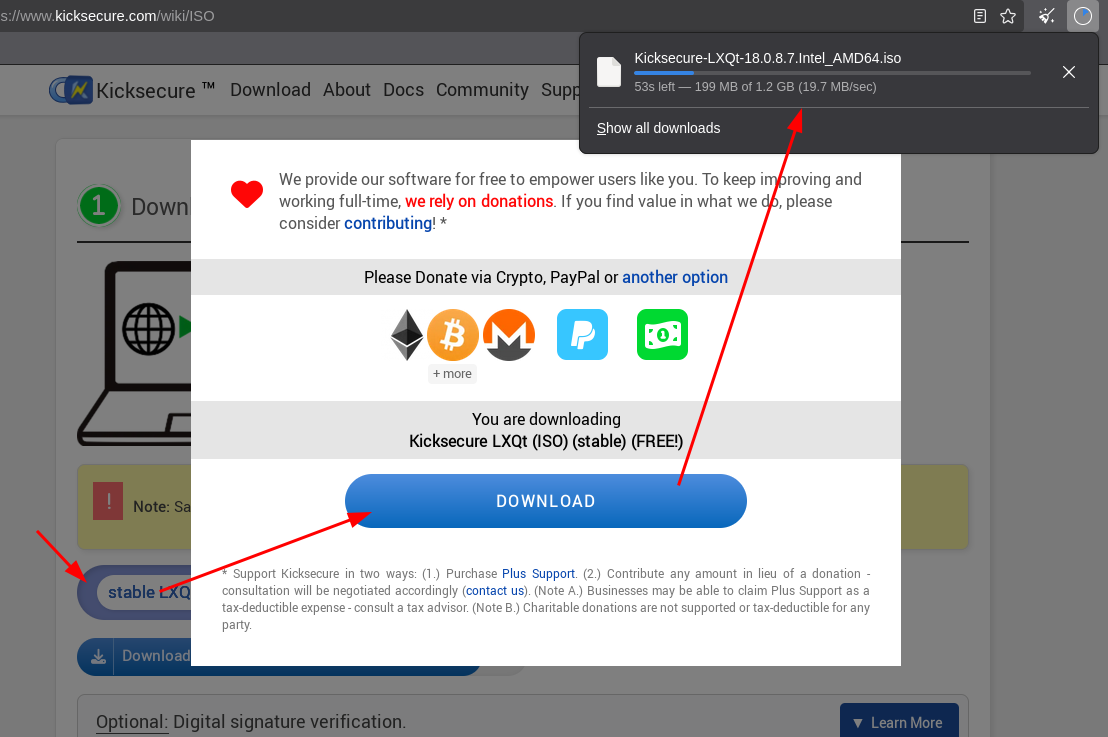Click the broom extension icon in the toolbar
The height and width of the screenshot is (737, 1108).
(1045, 16)
